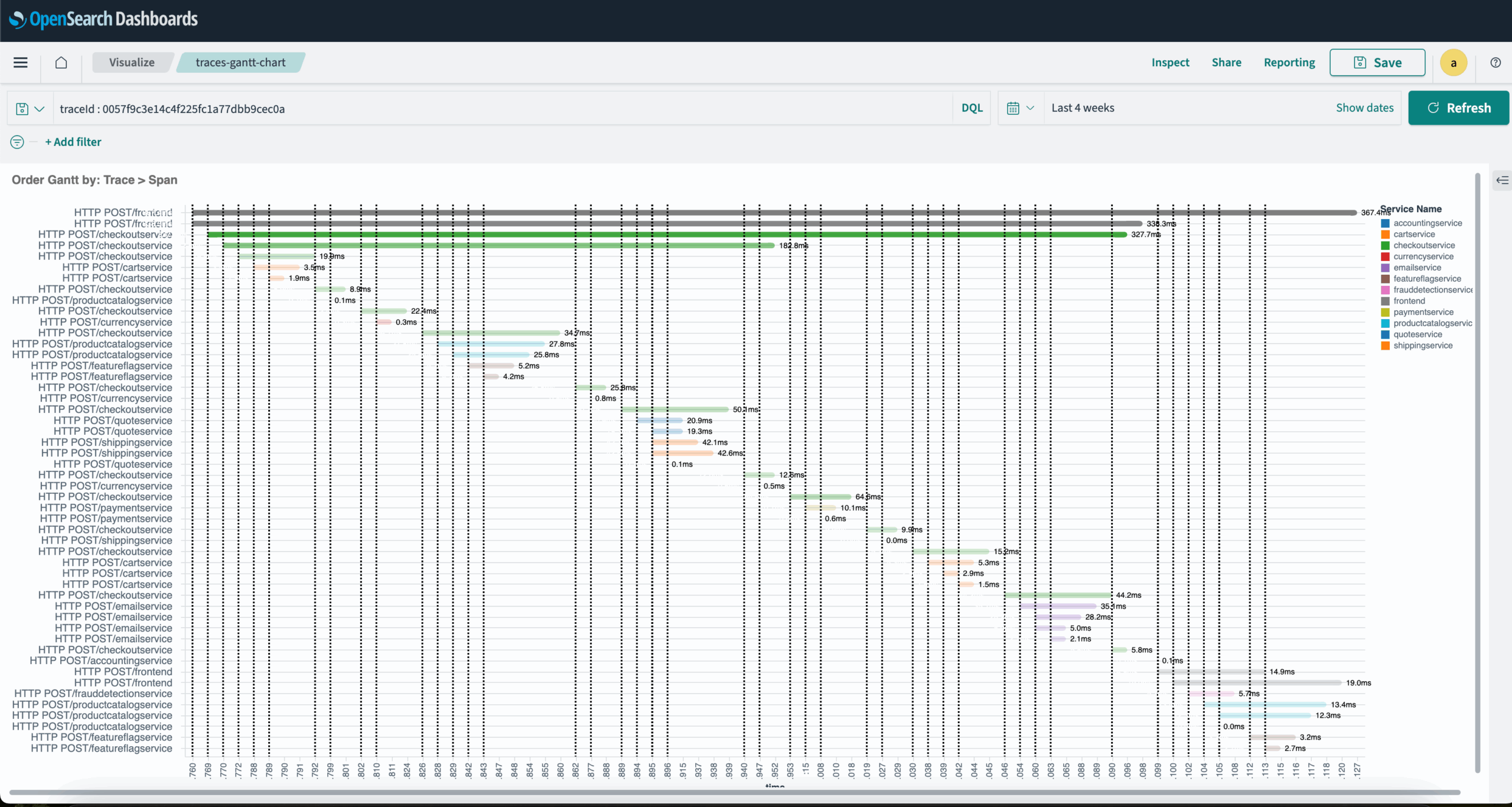Viewport: 1512px width, 807px height.
Task: Add a filter with Add filter link
Action: (x=73, y=142)
